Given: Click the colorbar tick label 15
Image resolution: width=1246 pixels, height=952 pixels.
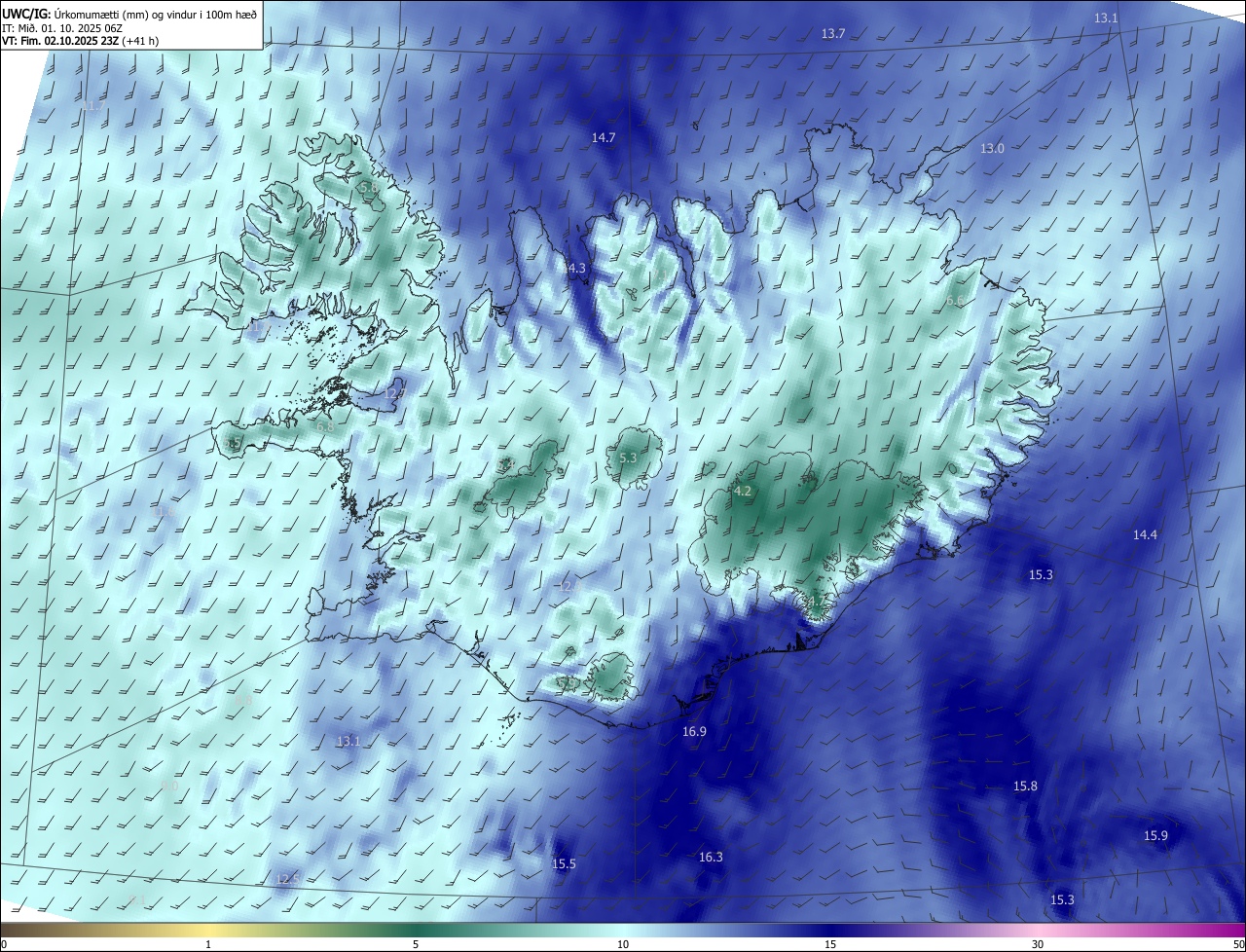Looking at the screenshot, I should pos(830,945).
